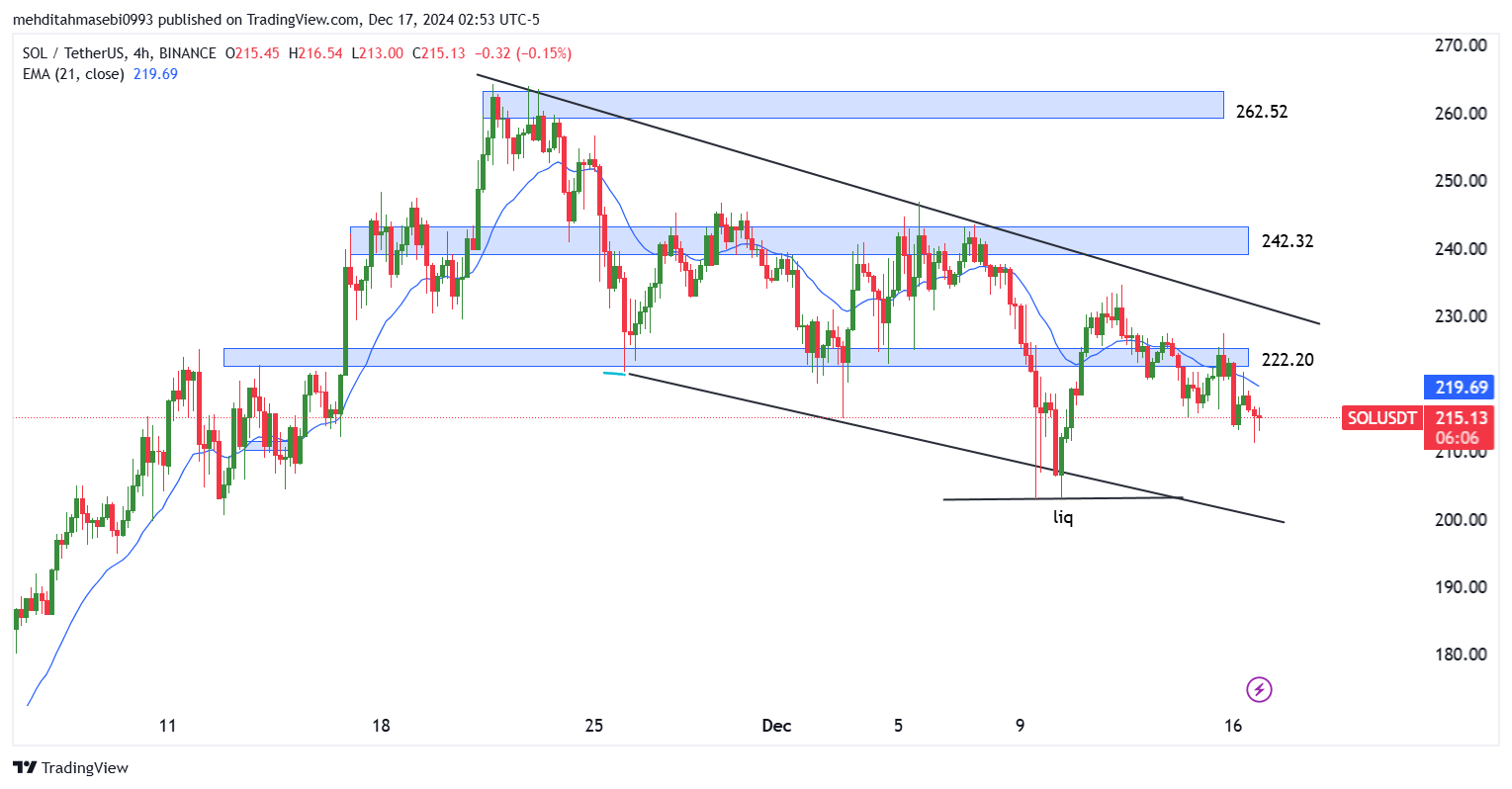The width and height of the screenshot is (1512, 789).
Task: Click the SOLUSDT red price tag
Action: [x=1381, y=418]
